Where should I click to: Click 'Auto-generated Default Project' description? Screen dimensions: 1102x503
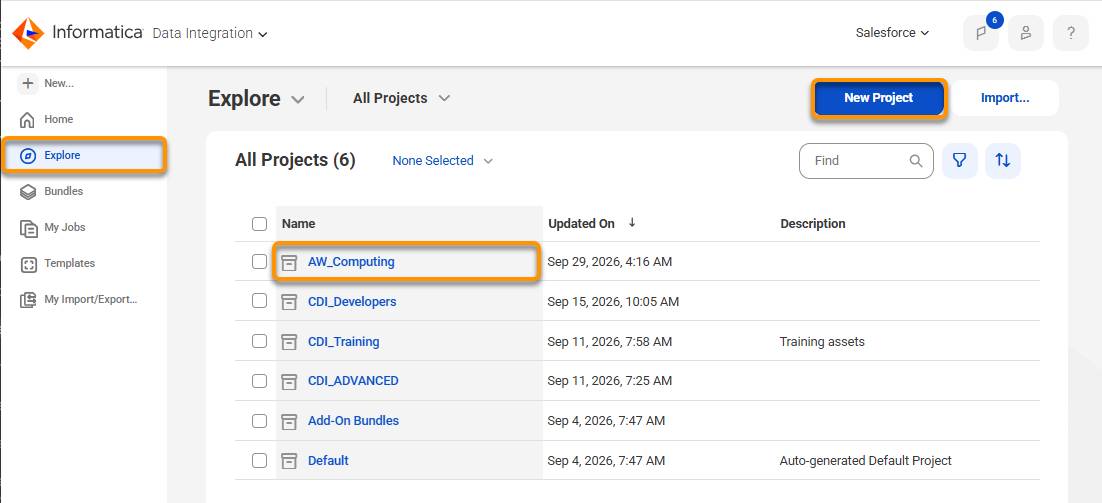coord(866,461)
